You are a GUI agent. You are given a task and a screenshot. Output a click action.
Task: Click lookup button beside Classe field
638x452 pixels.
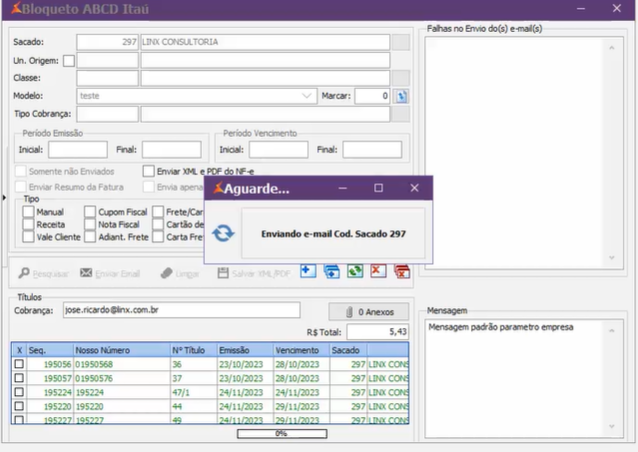pos(401,78)
